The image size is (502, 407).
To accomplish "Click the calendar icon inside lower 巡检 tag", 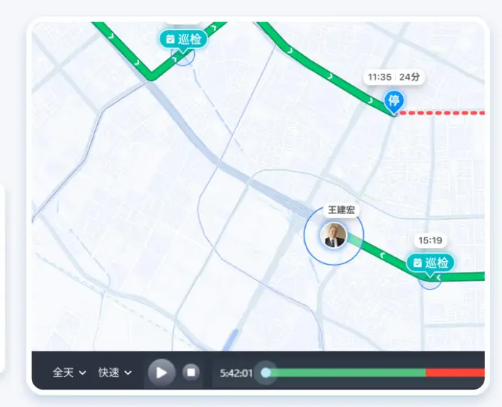I will tap(418, 263).
